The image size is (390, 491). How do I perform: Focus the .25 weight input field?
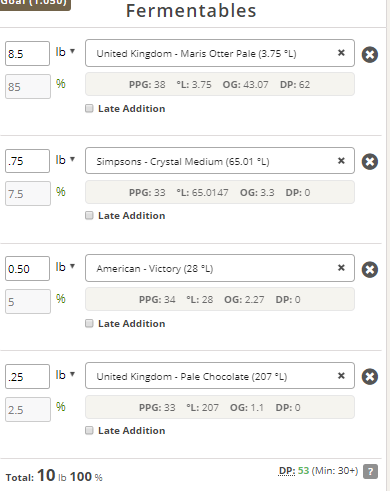tap(27, 377)
